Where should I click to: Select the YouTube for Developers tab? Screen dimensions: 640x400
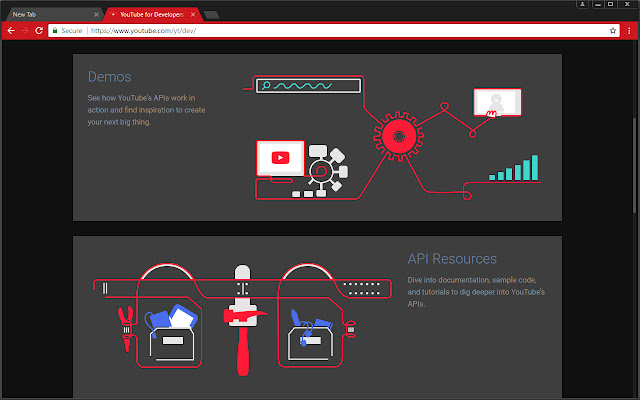152,15
